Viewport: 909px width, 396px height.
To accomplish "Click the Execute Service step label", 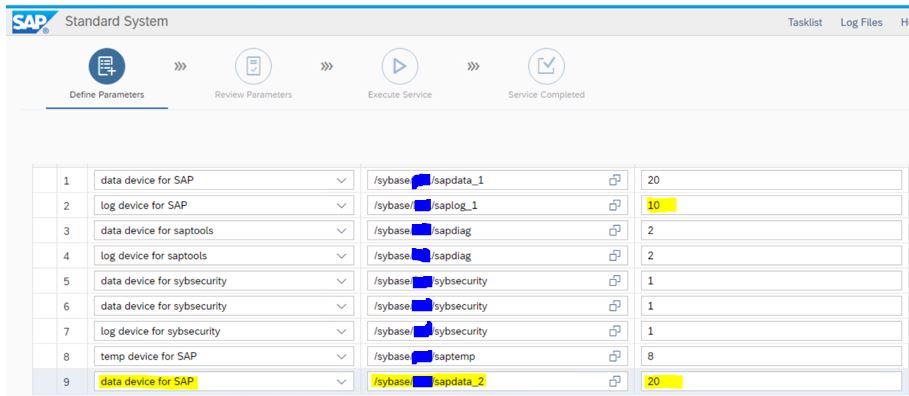I will pos(399,95).
